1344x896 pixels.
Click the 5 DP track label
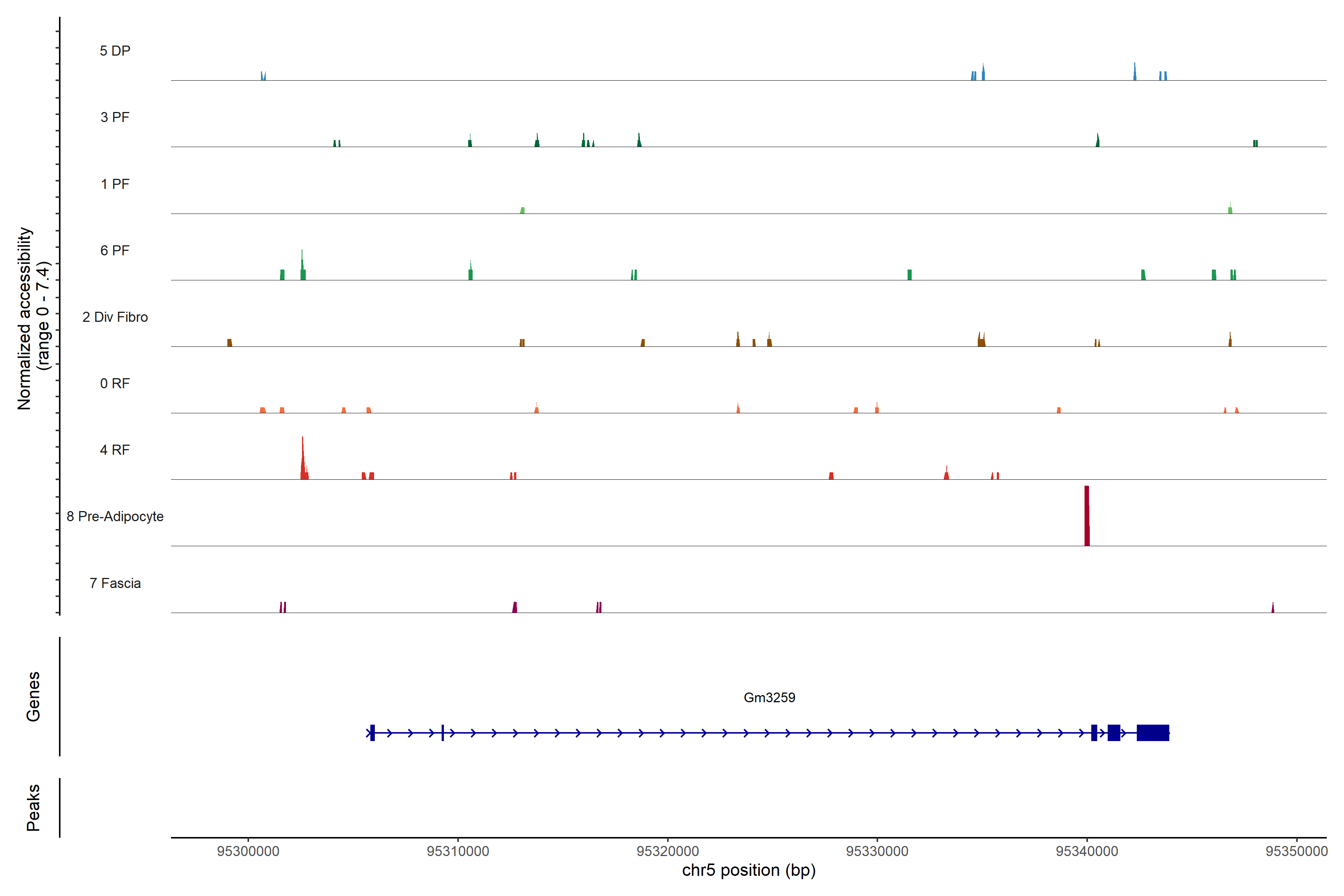(x=115, y=51)
